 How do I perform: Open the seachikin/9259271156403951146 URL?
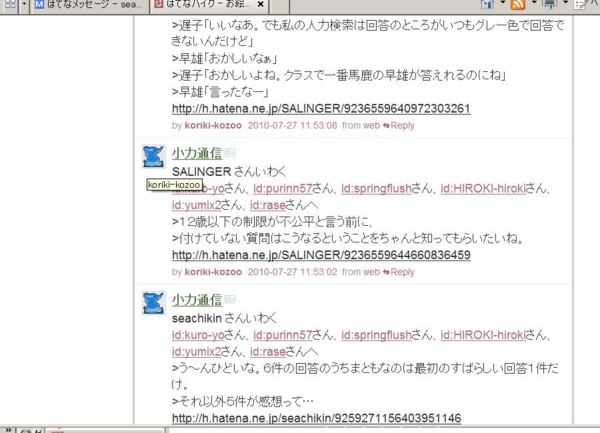tap(316, 418)
